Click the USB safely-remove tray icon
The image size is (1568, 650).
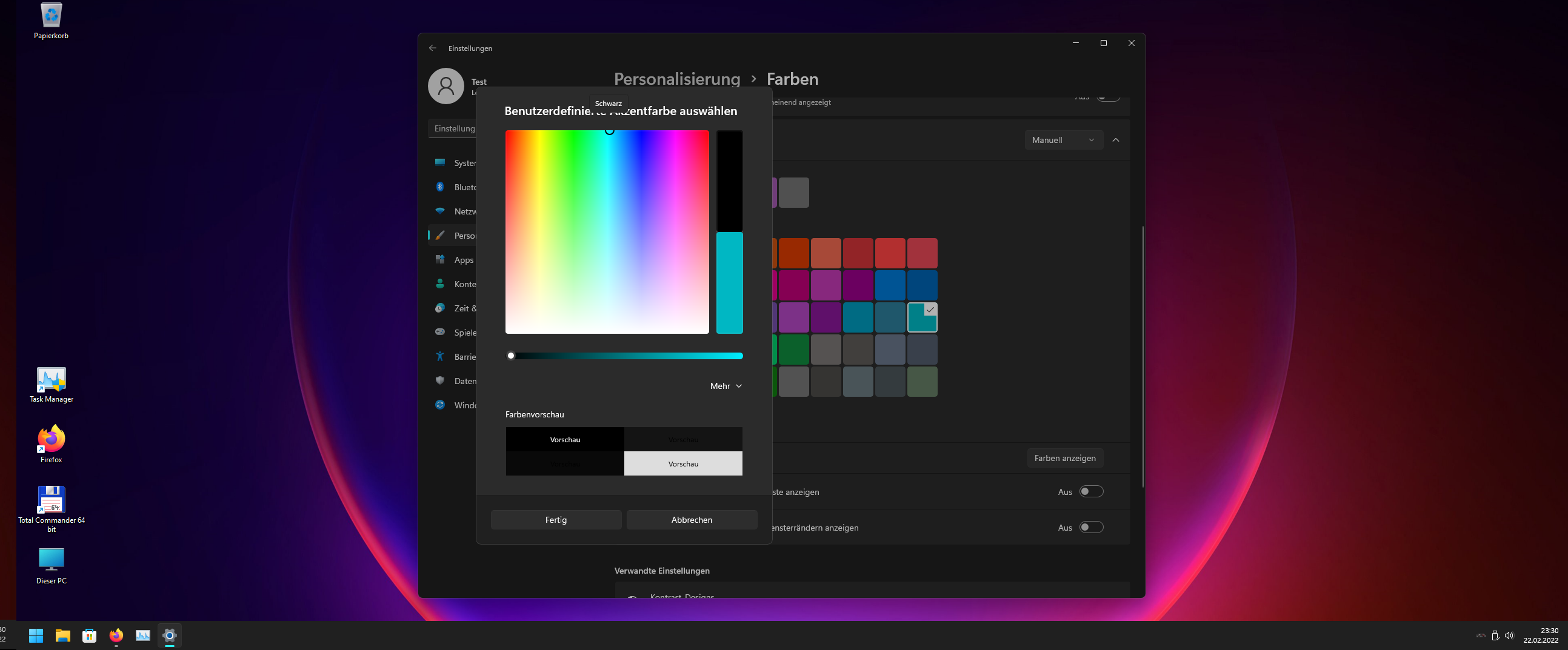point(1495,635)
